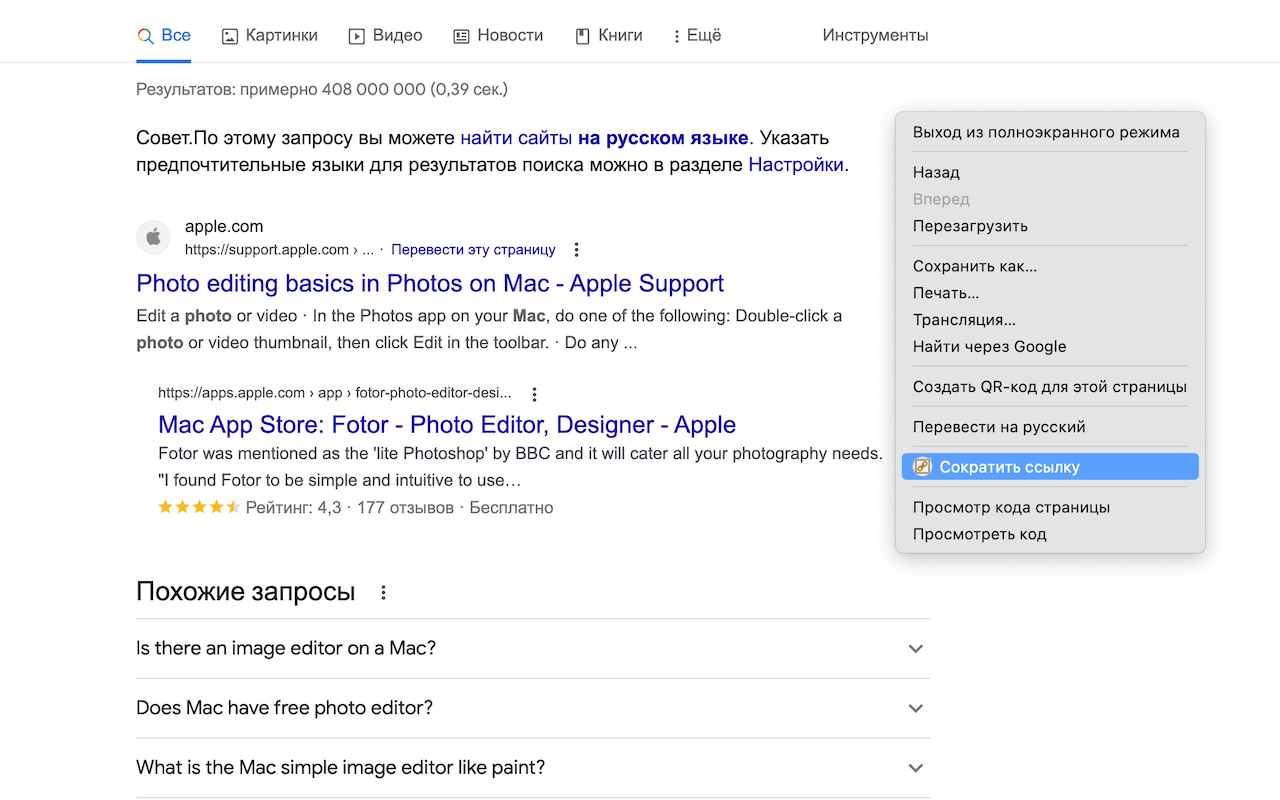Image resolution: width=1280 pixels, height=800 pixels.
Task: Open the Mac App Store Fotor result link
Action: pyautogui.click(x=447, y=425)
